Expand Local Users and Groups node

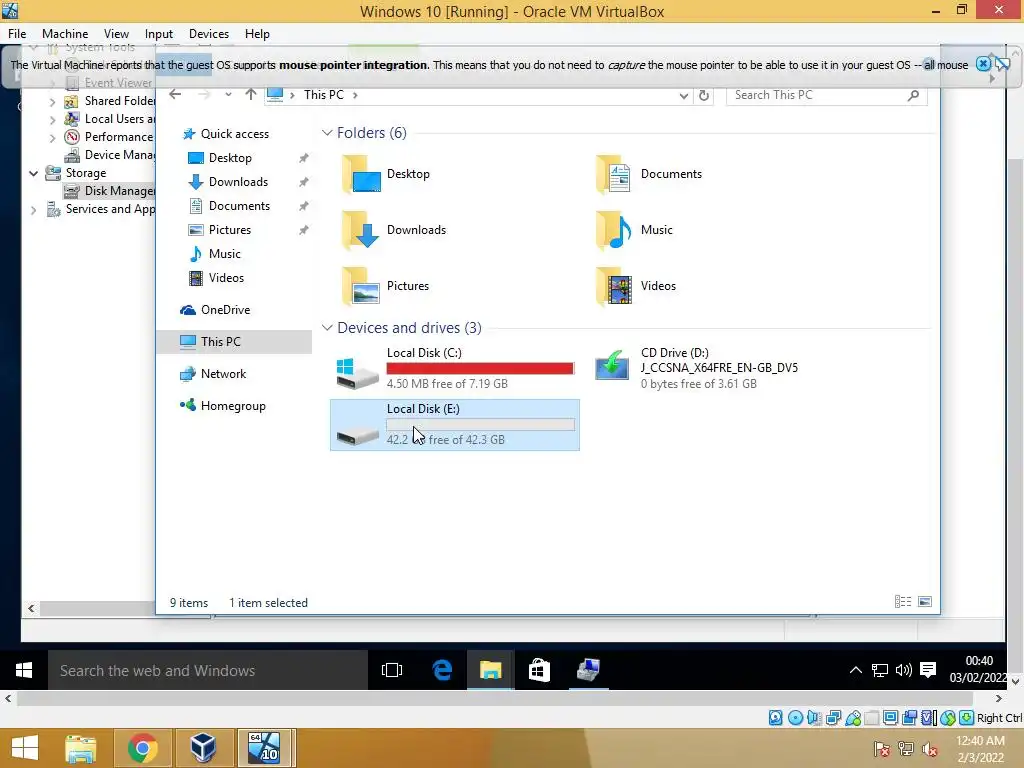pyautogui.click(x=53, y=120)
